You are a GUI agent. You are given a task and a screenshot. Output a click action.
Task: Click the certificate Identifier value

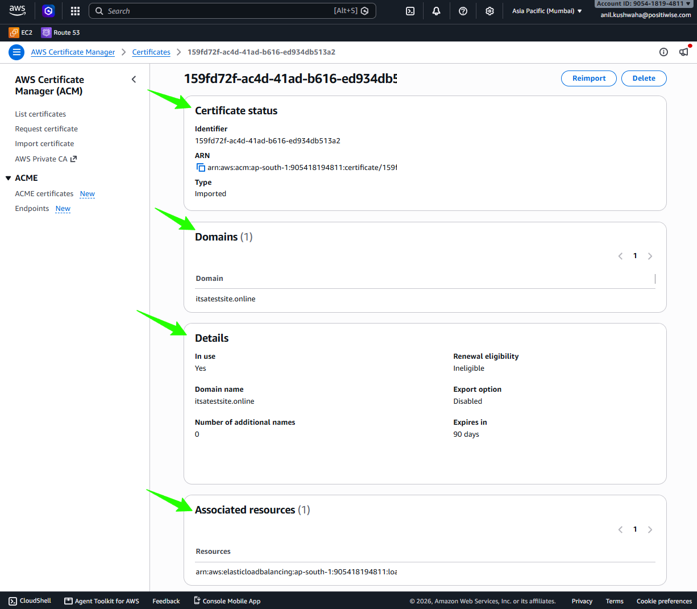point(268,140)
